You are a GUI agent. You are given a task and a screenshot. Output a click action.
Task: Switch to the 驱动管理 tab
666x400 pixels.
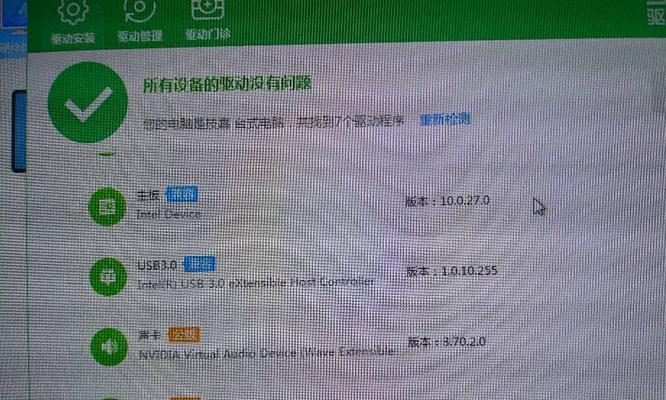140,20
